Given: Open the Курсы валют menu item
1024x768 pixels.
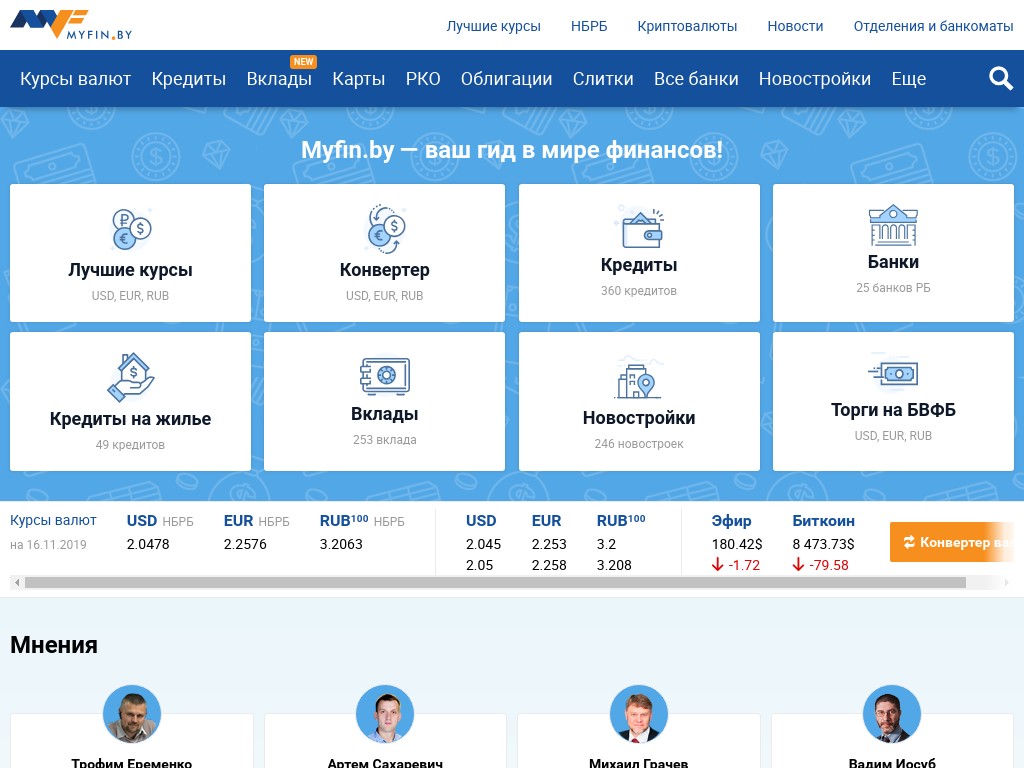Looking at the screenshot, I should point(76,79).
